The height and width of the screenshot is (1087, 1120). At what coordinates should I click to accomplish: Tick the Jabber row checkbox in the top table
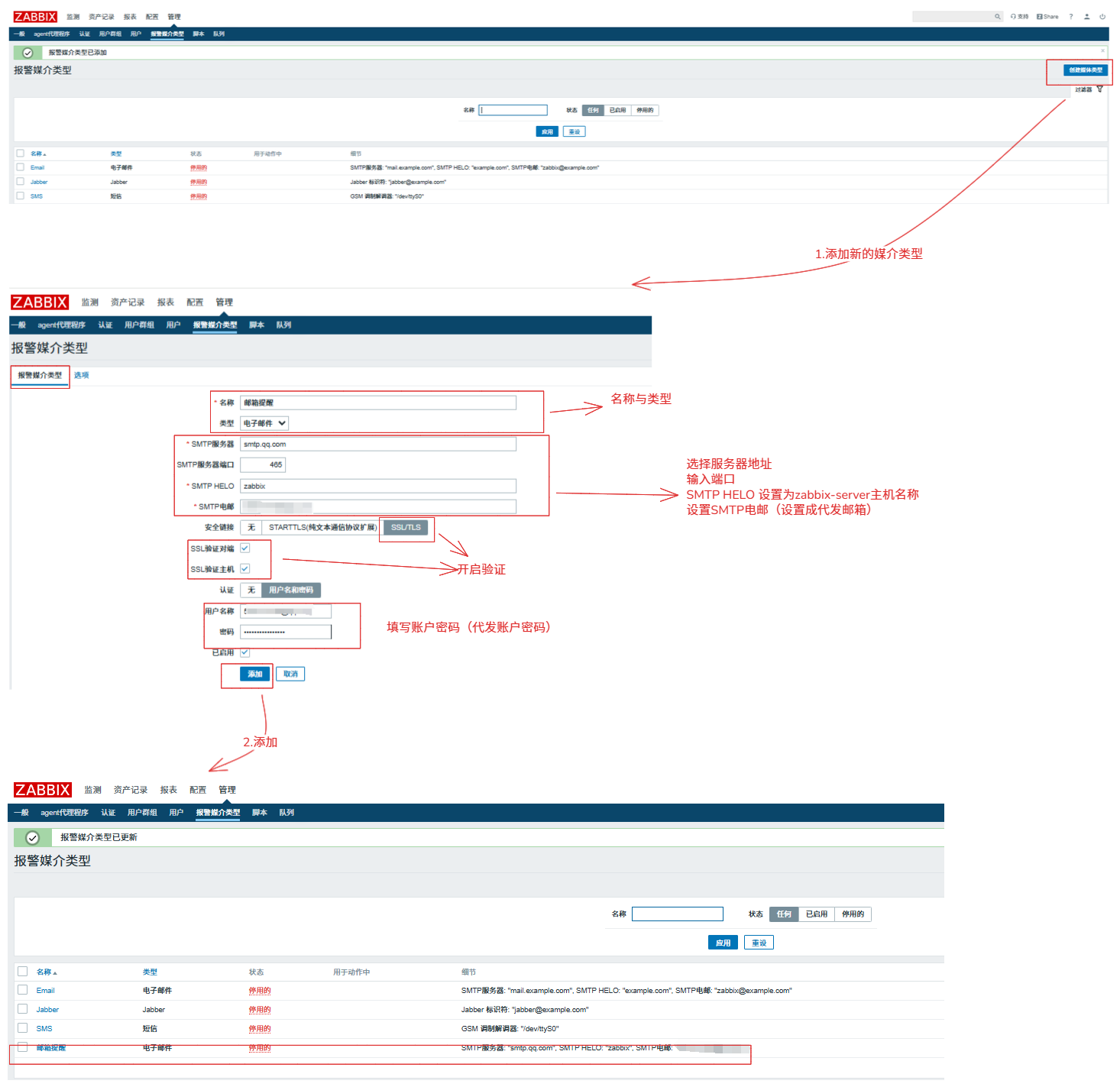point(21,181)
